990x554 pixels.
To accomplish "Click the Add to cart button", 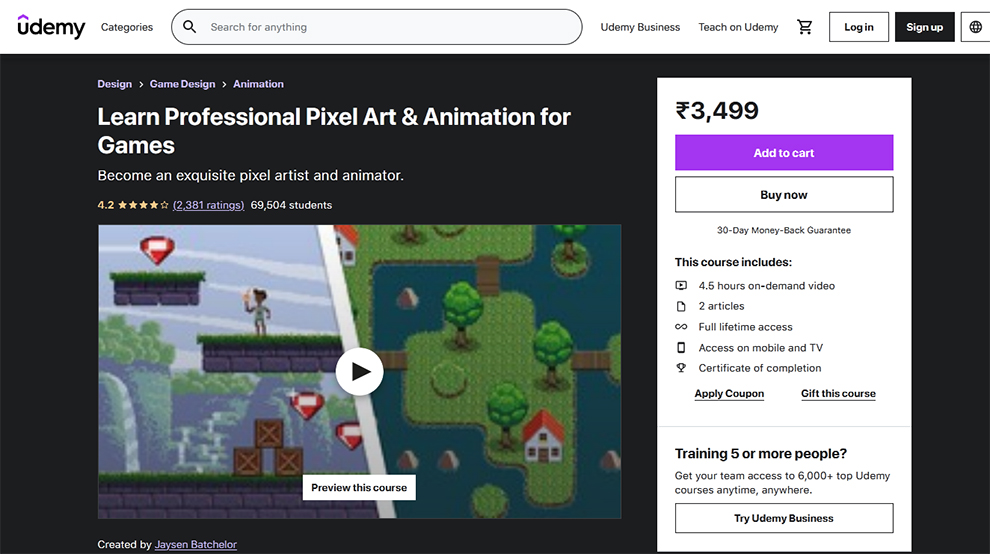I will click(784, 153).
